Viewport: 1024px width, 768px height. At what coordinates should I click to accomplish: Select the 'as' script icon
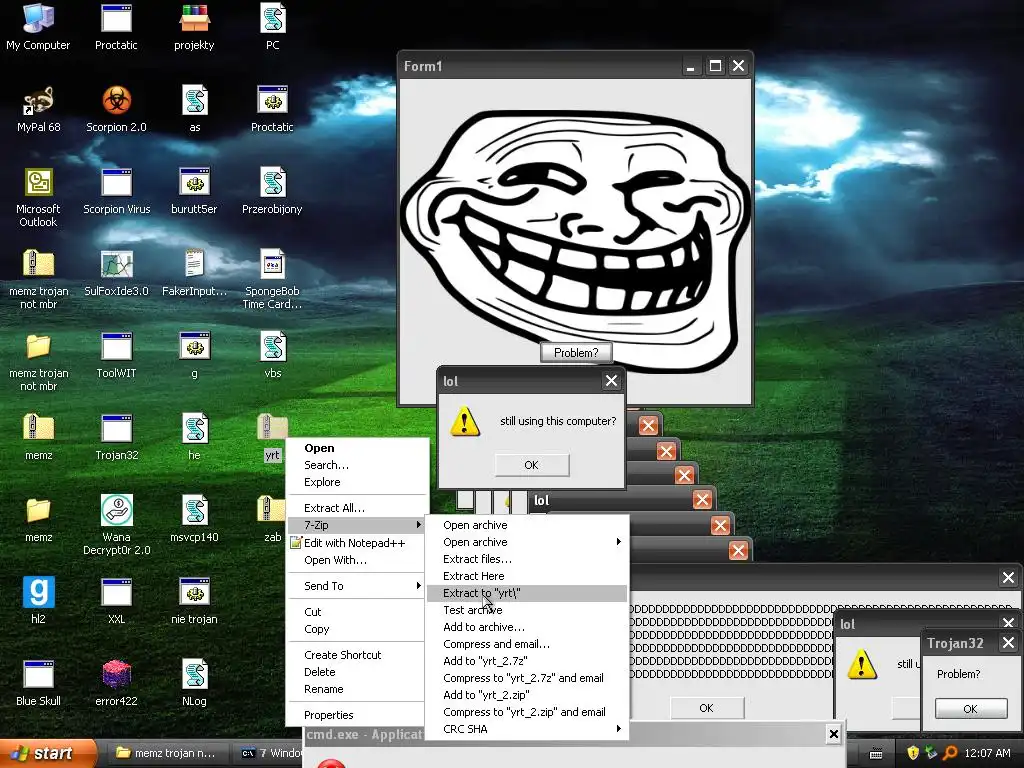[x=195, y=109]
